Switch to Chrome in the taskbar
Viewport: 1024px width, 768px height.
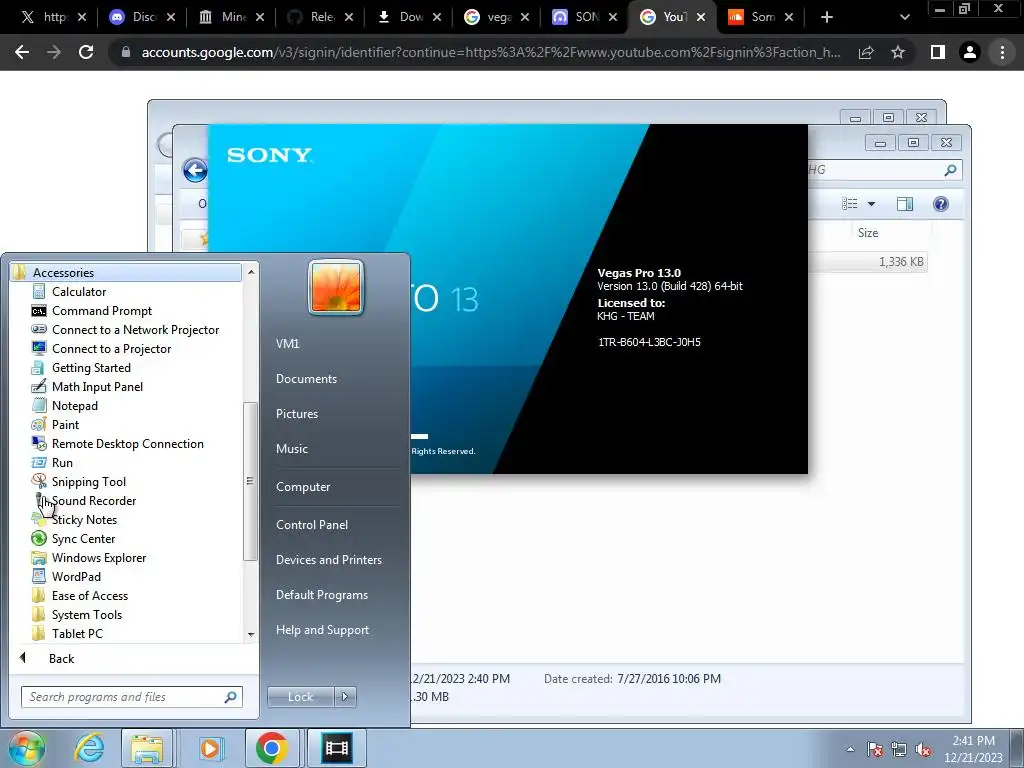pos(272,748)
